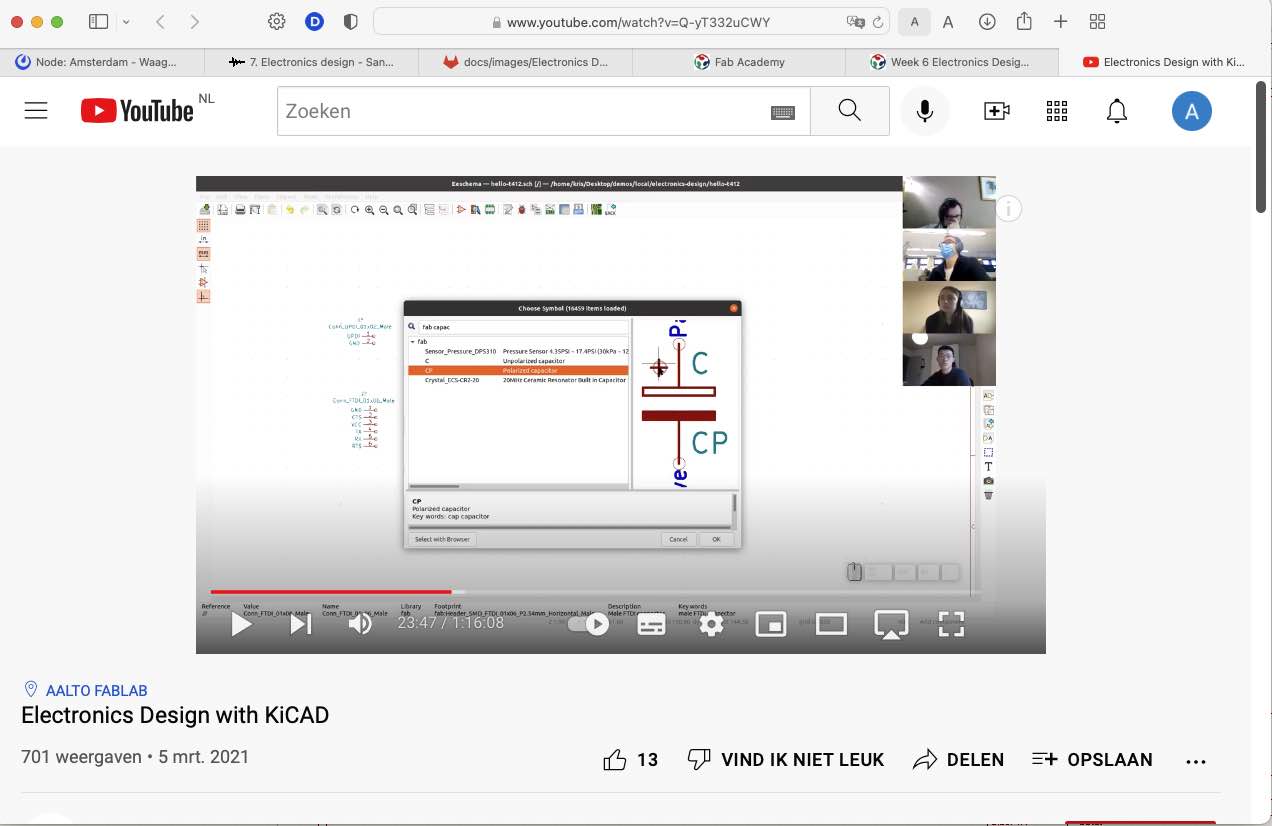Click OPSLAAN to save video
The image size is (1272, 826).
tap(1092, 760)
